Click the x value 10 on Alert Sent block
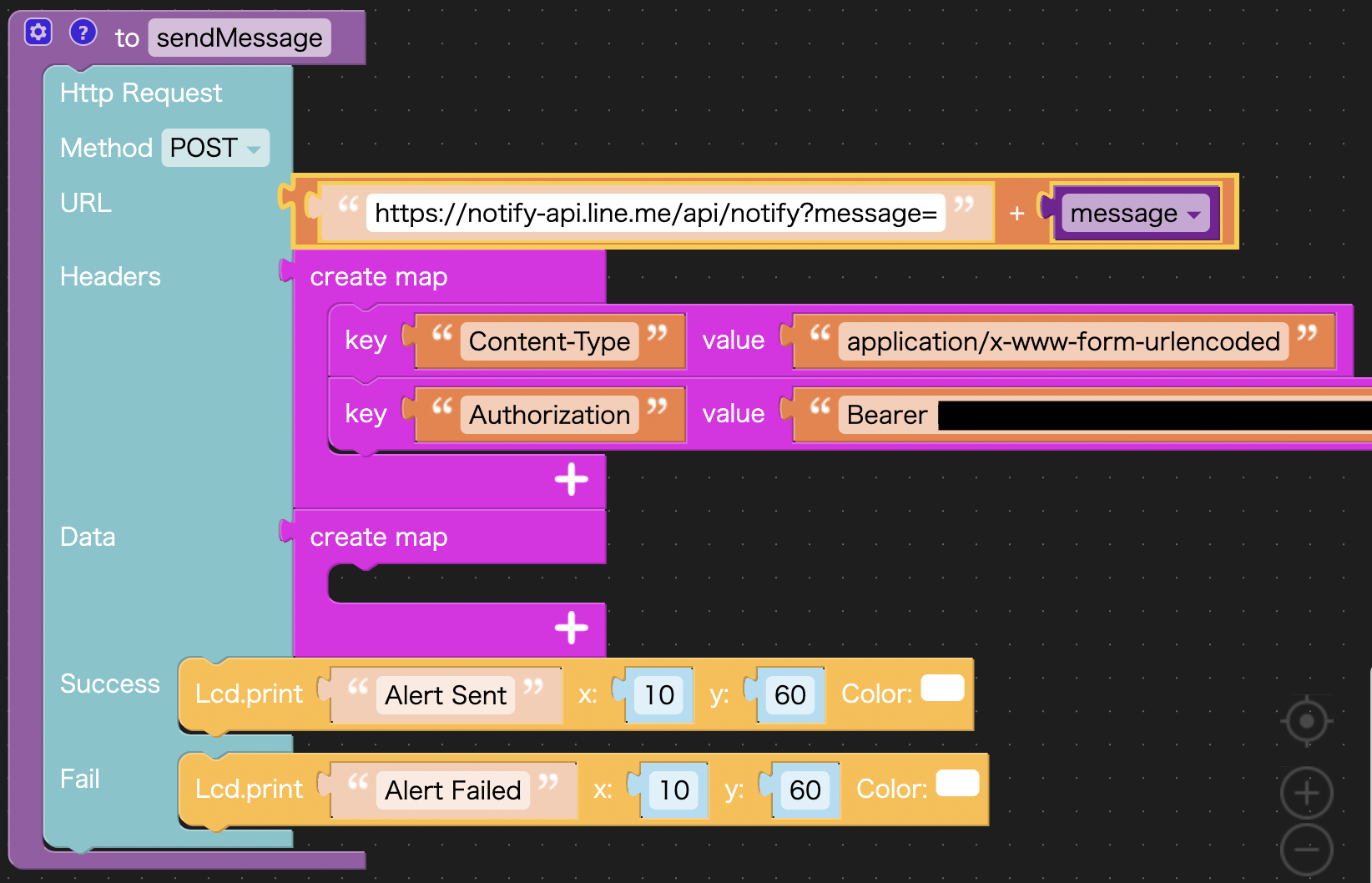The image size is (1372, 883). (658, 695)
